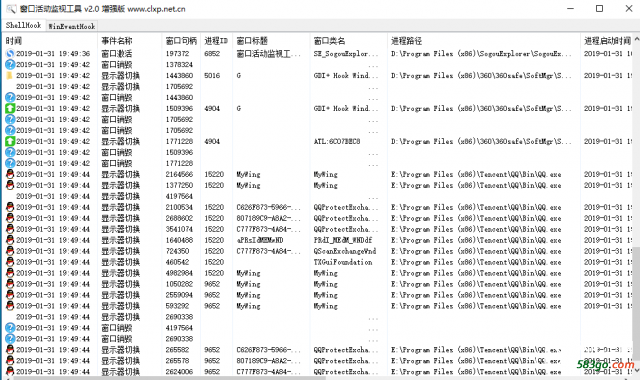The image size is (640, 380).
Task: Sort by the 窗口句柄 column header
Action: (x=181, y=41)
